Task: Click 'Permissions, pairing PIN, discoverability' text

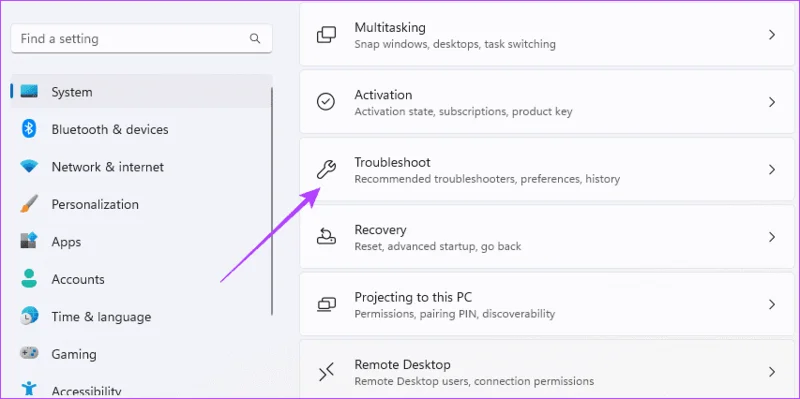Action: 455,314
